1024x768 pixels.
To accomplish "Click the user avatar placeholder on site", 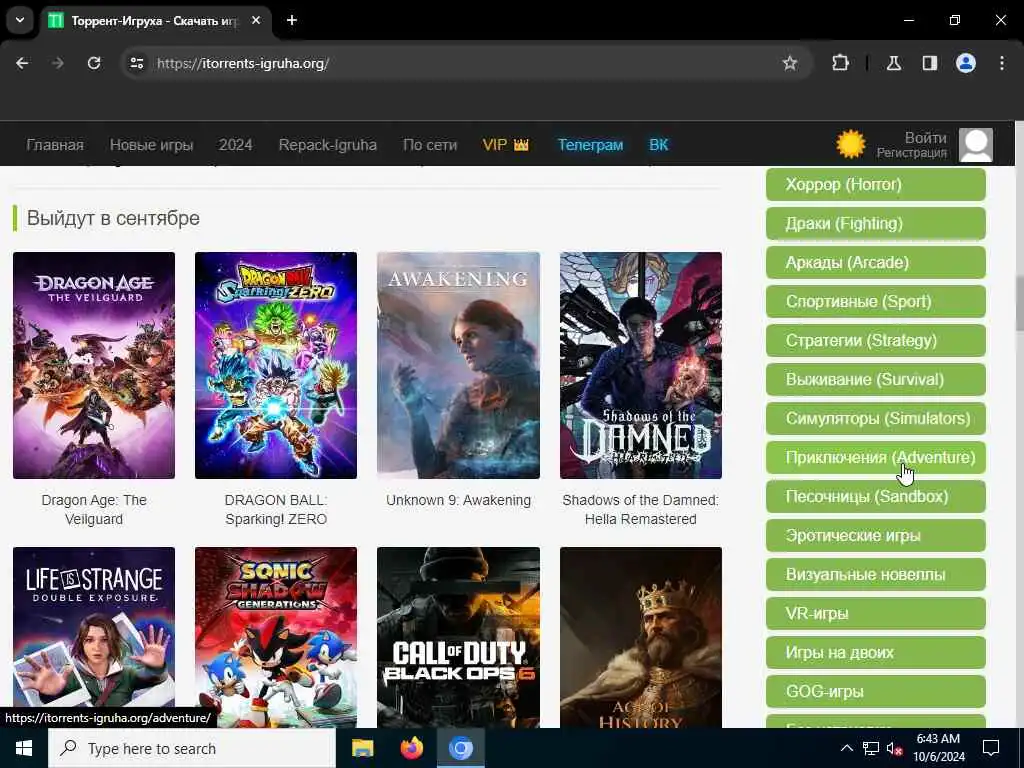I will coord(976,145).
